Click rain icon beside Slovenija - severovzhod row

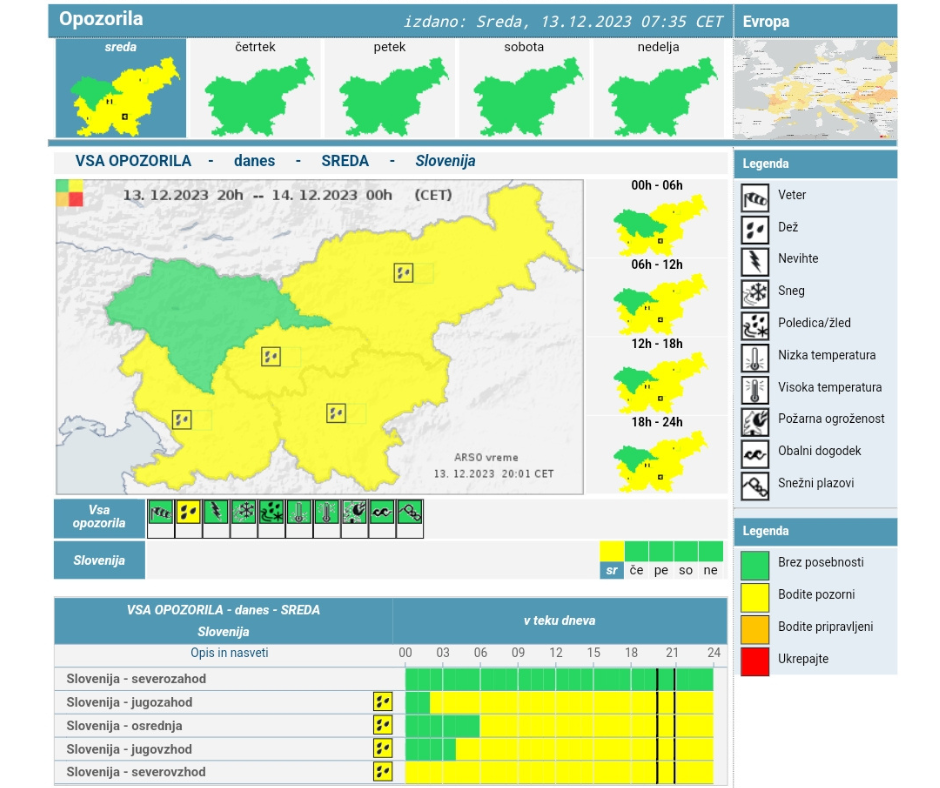pos(382,771)
